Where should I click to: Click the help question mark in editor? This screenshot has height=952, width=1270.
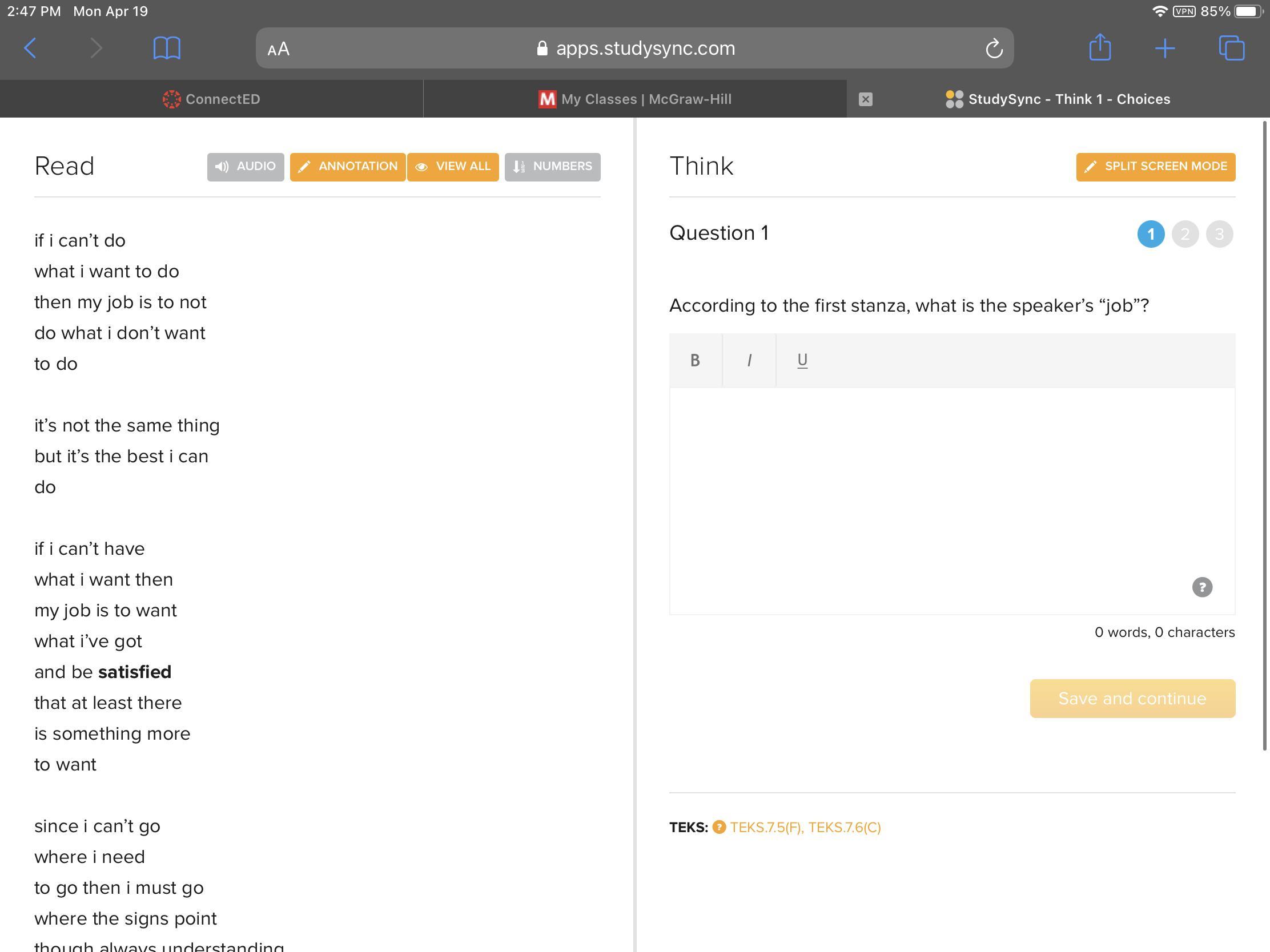pyautogui.click(x=1201, y=587)
